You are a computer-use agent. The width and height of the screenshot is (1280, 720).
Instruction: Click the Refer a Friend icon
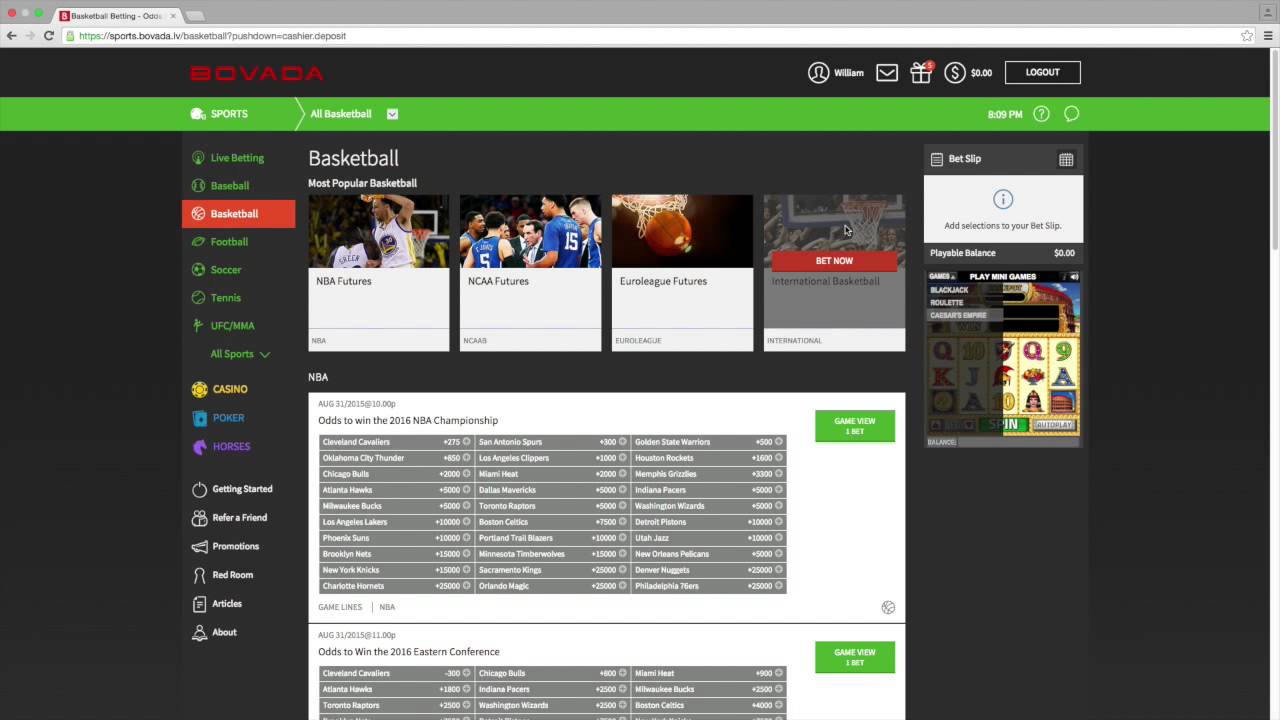pyautogui.click(x=199, y=518)
